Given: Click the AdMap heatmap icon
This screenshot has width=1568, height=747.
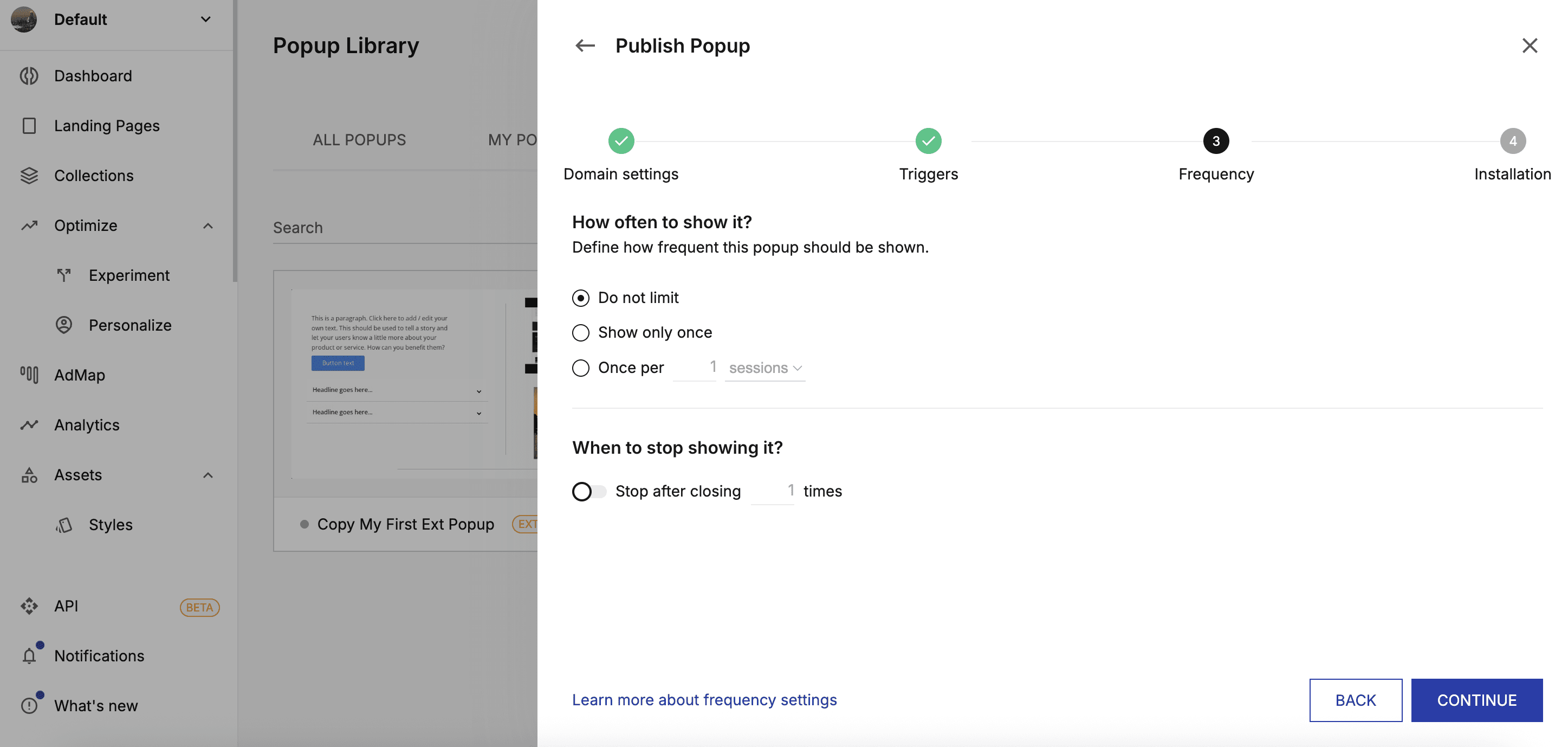Looking at the screenshot, I should pyautogui.click(x=29, y=375).
